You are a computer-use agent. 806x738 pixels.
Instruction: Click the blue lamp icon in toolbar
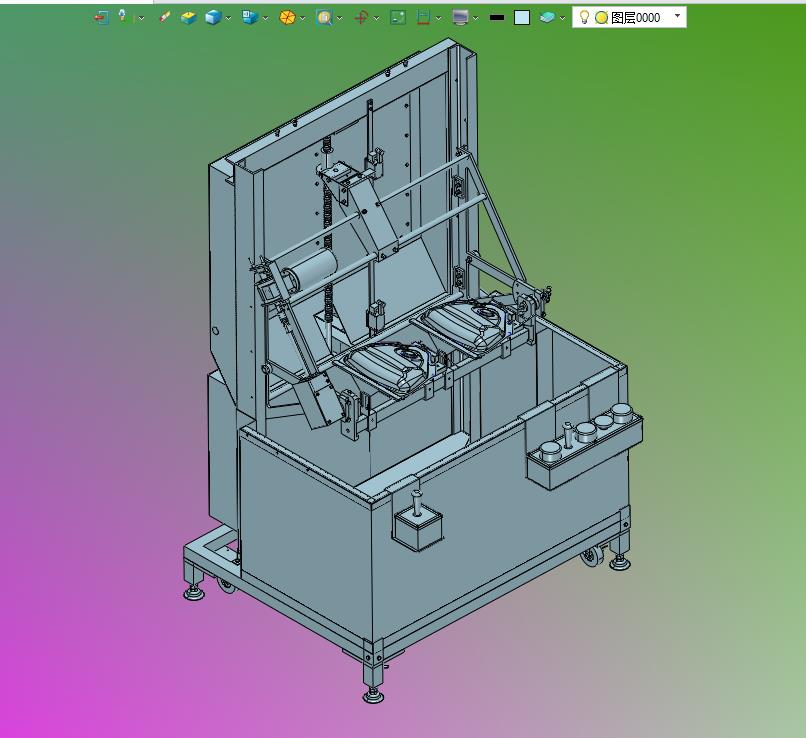click(x=123, y=16)
